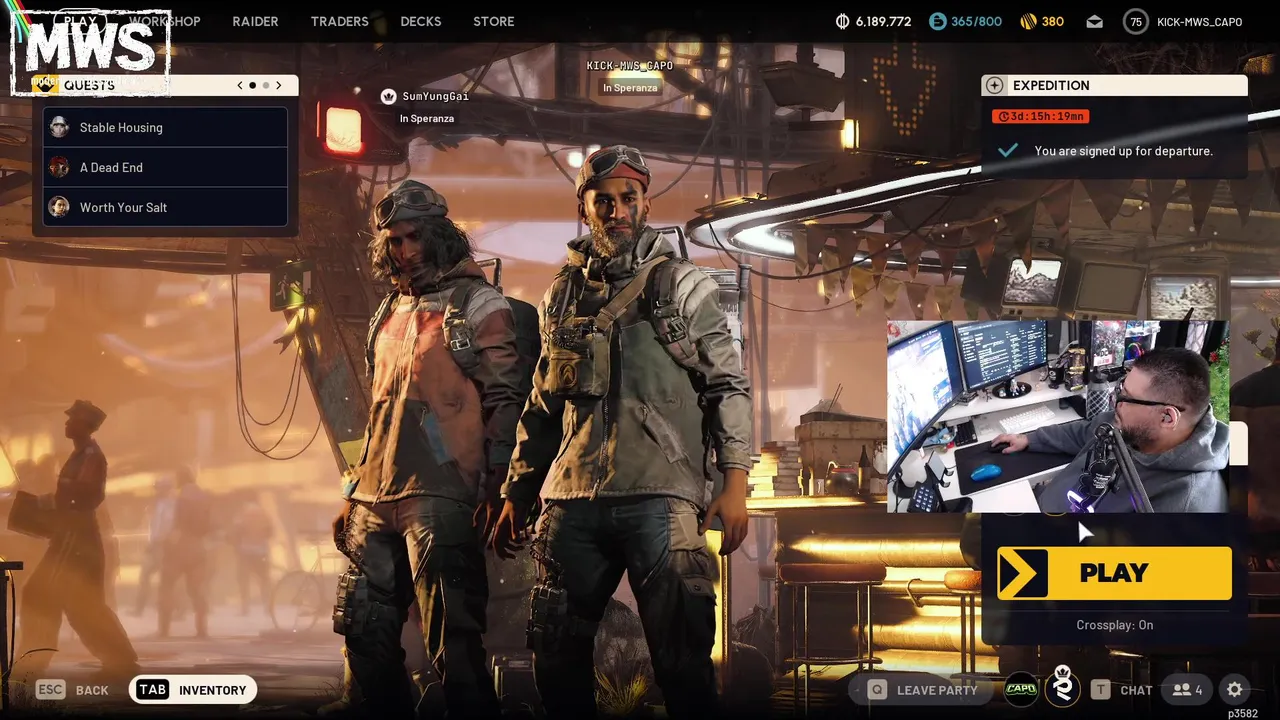
Task: Leave the party with Q button
Action: pos(922,690)
